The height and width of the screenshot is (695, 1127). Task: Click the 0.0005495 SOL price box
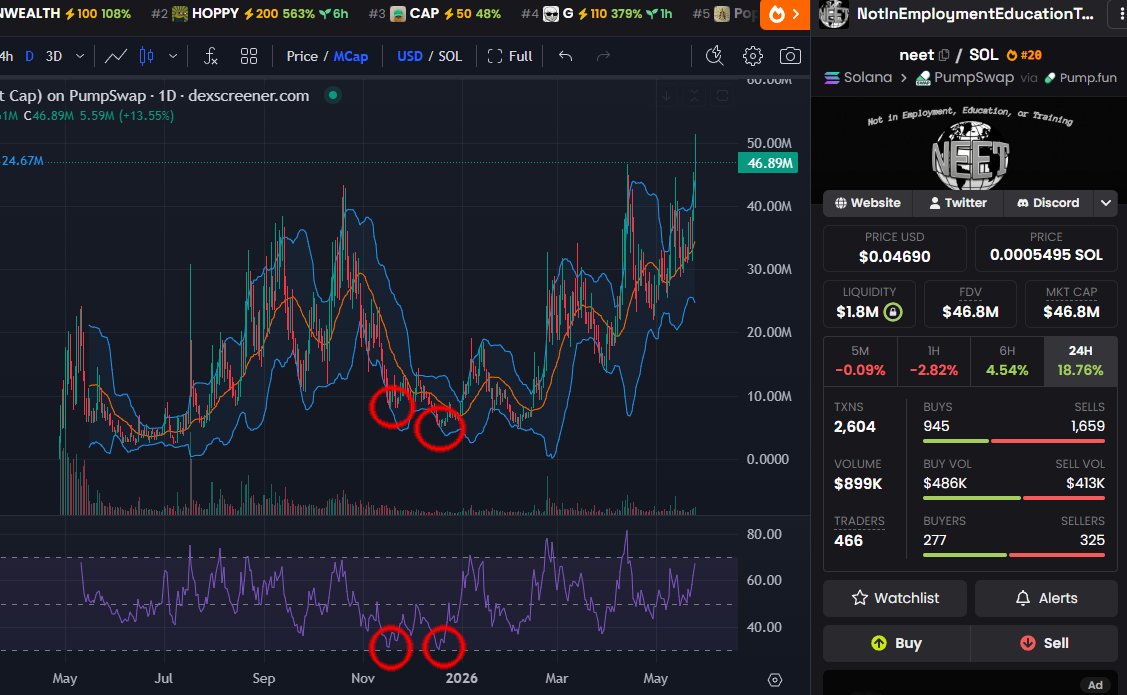click(1046, 248)
